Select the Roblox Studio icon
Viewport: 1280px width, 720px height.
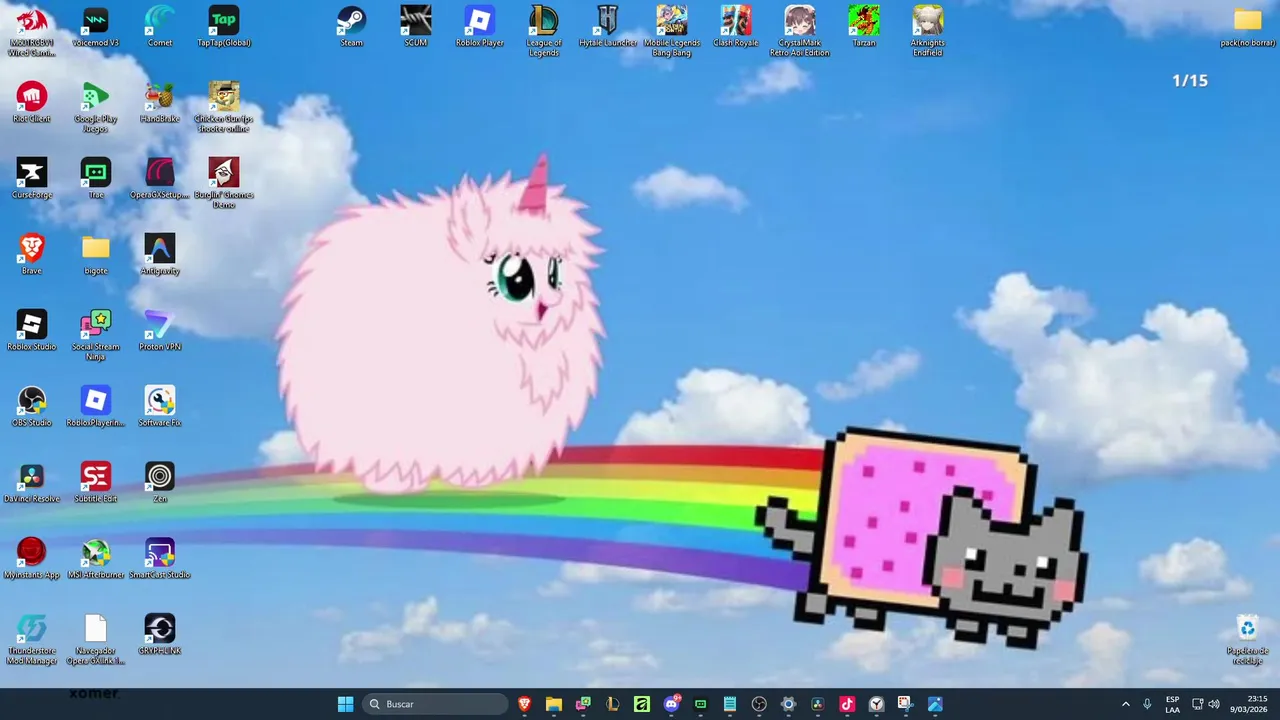click(31, 331)
